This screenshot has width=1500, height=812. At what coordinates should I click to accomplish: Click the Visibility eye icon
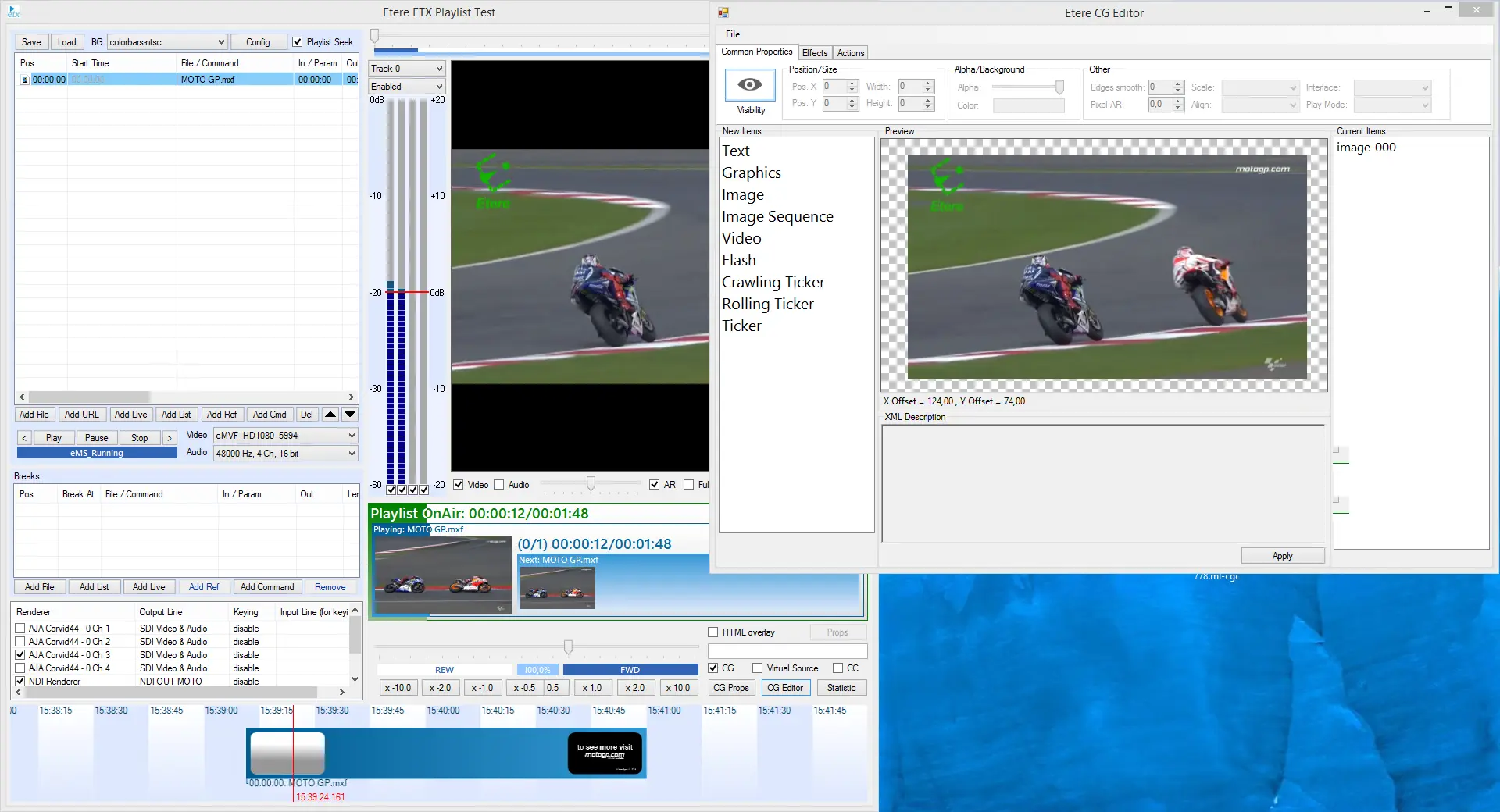coord(750,85)
